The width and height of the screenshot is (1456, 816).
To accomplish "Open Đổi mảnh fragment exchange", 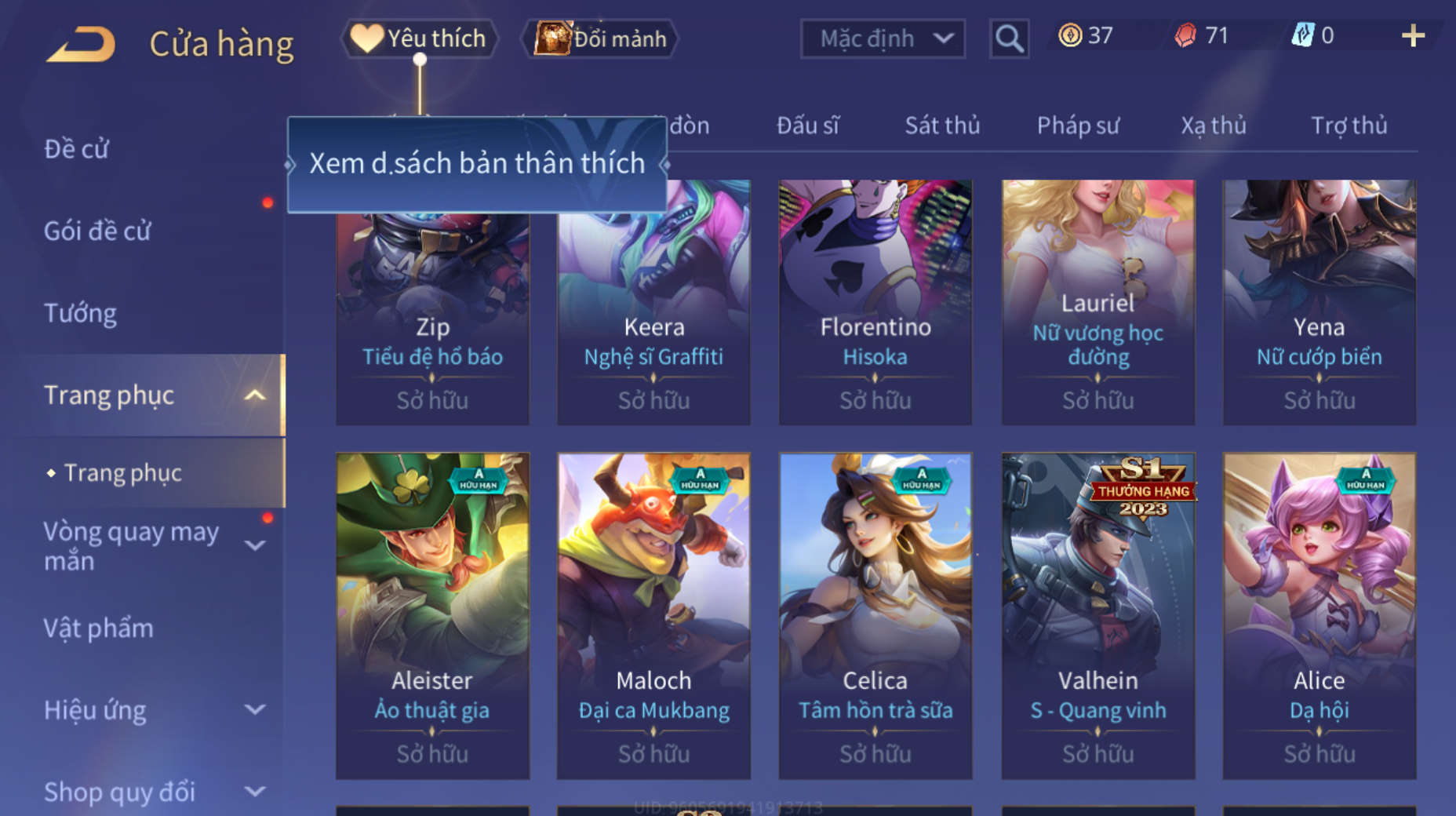I will (600, 38).
